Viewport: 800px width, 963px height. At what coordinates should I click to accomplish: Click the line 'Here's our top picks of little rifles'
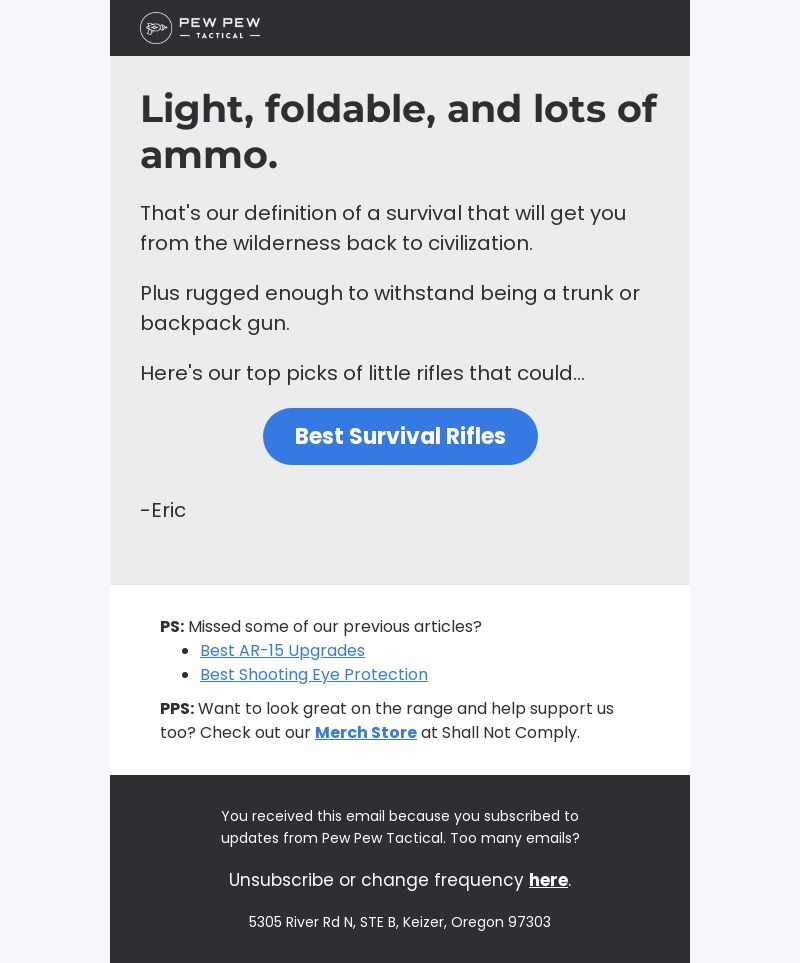[362, 373]
